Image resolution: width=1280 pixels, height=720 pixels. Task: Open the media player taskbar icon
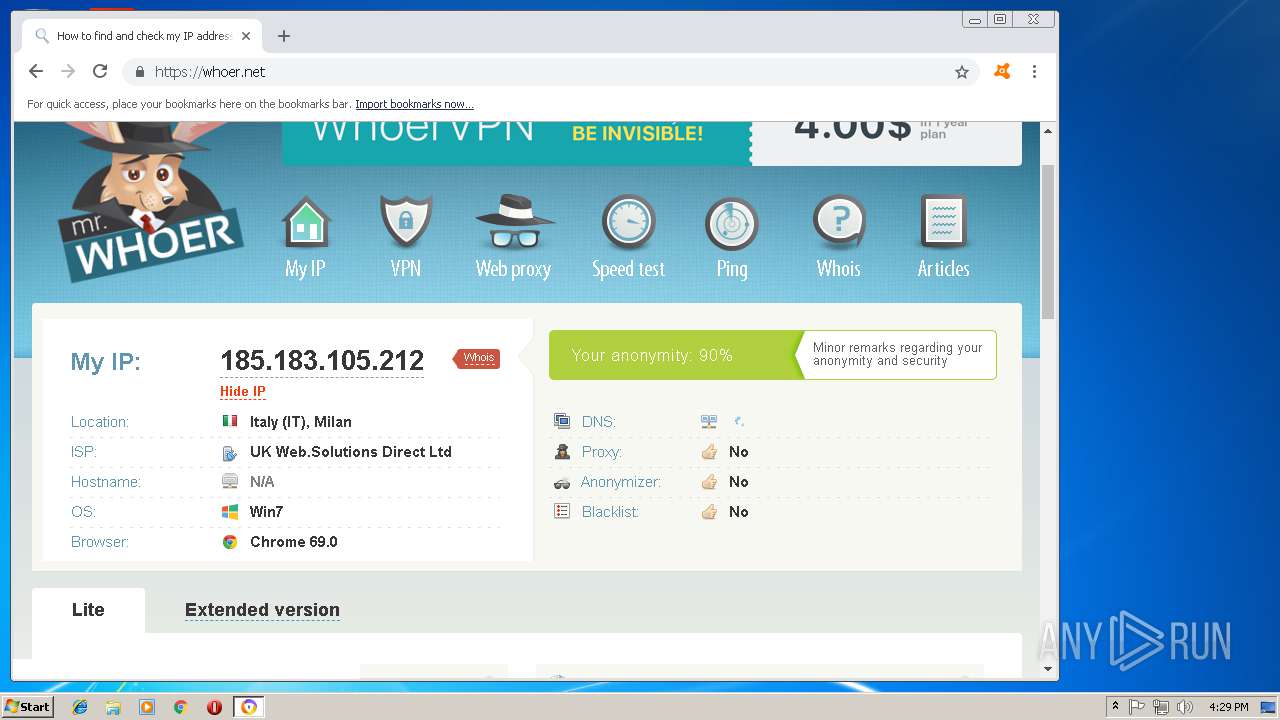point(147,707)
